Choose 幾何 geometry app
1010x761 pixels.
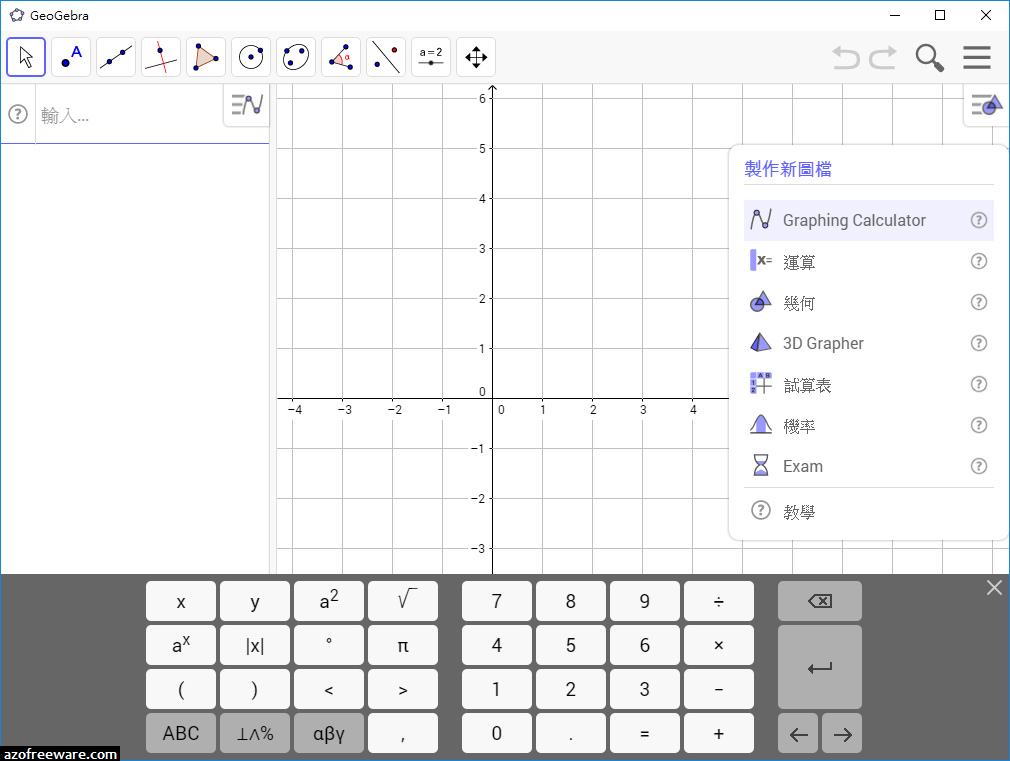click(869, 302)
